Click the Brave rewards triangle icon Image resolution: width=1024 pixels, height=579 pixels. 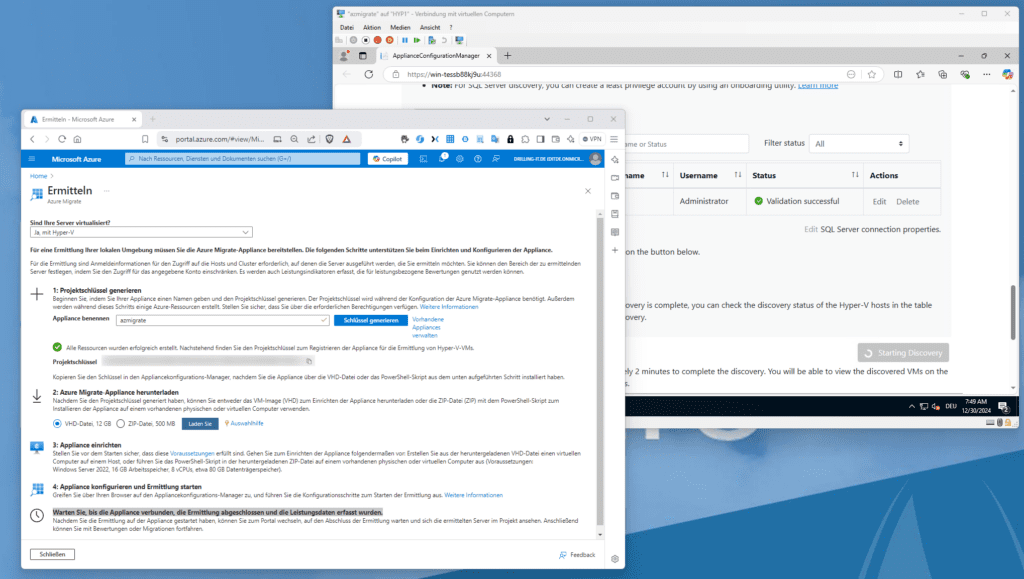point(347,139)
